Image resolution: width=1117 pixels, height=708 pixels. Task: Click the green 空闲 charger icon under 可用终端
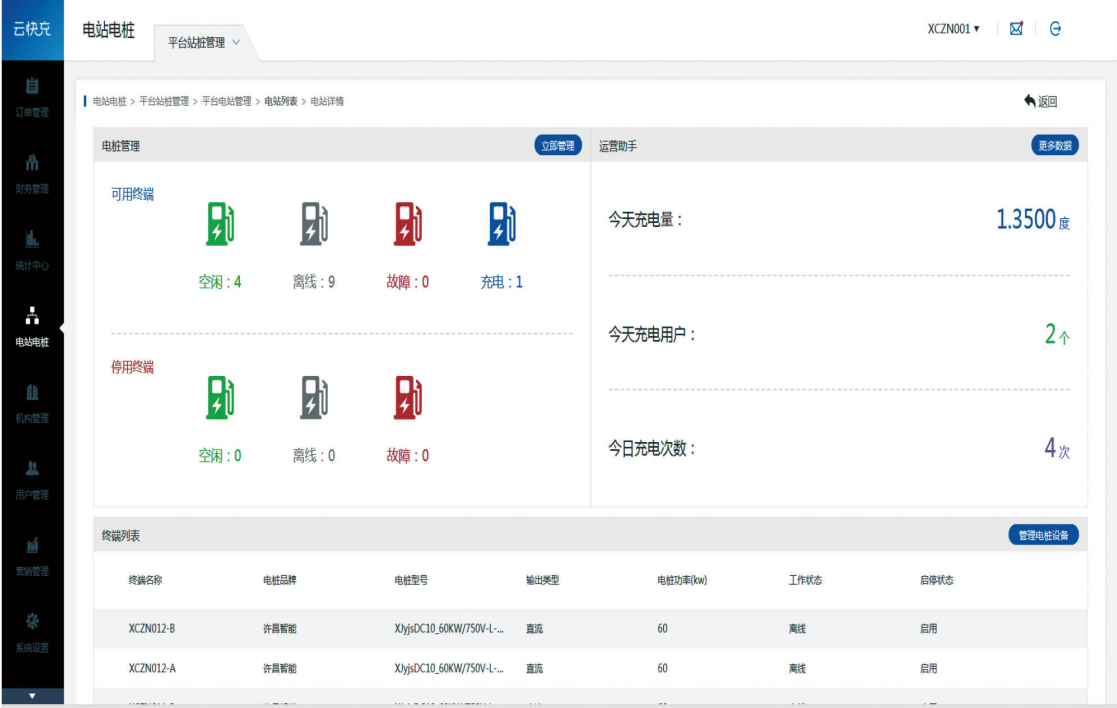coord(220,224)
